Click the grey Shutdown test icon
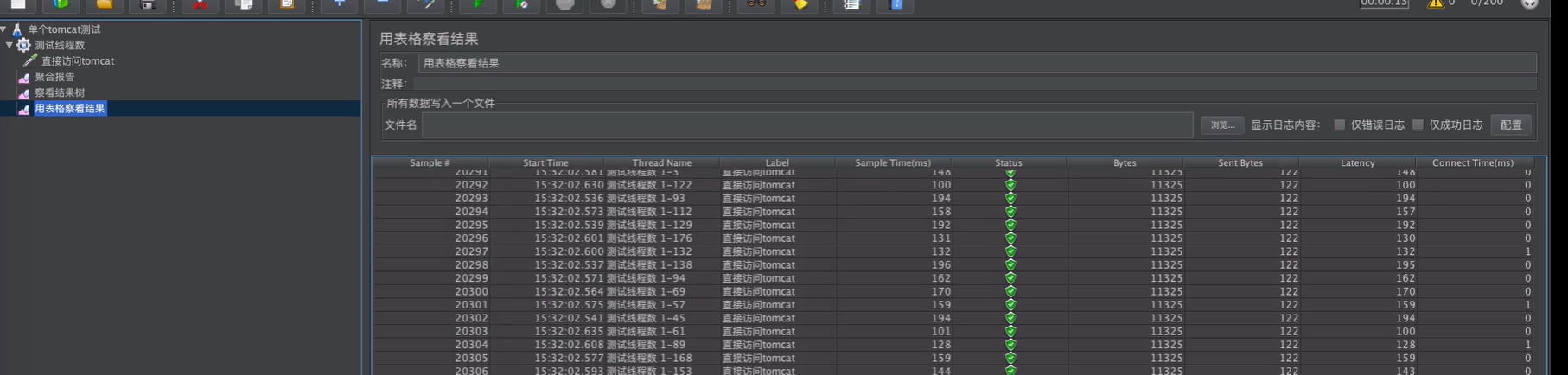The image size is (1568, 375). 609,4
